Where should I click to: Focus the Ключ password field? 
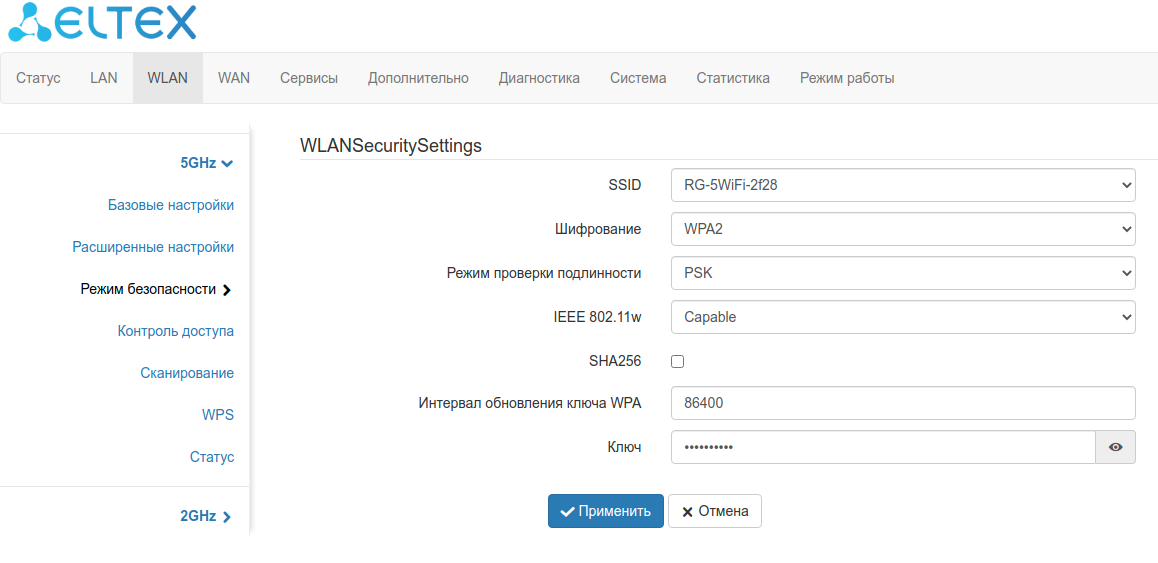click(882, 448)
